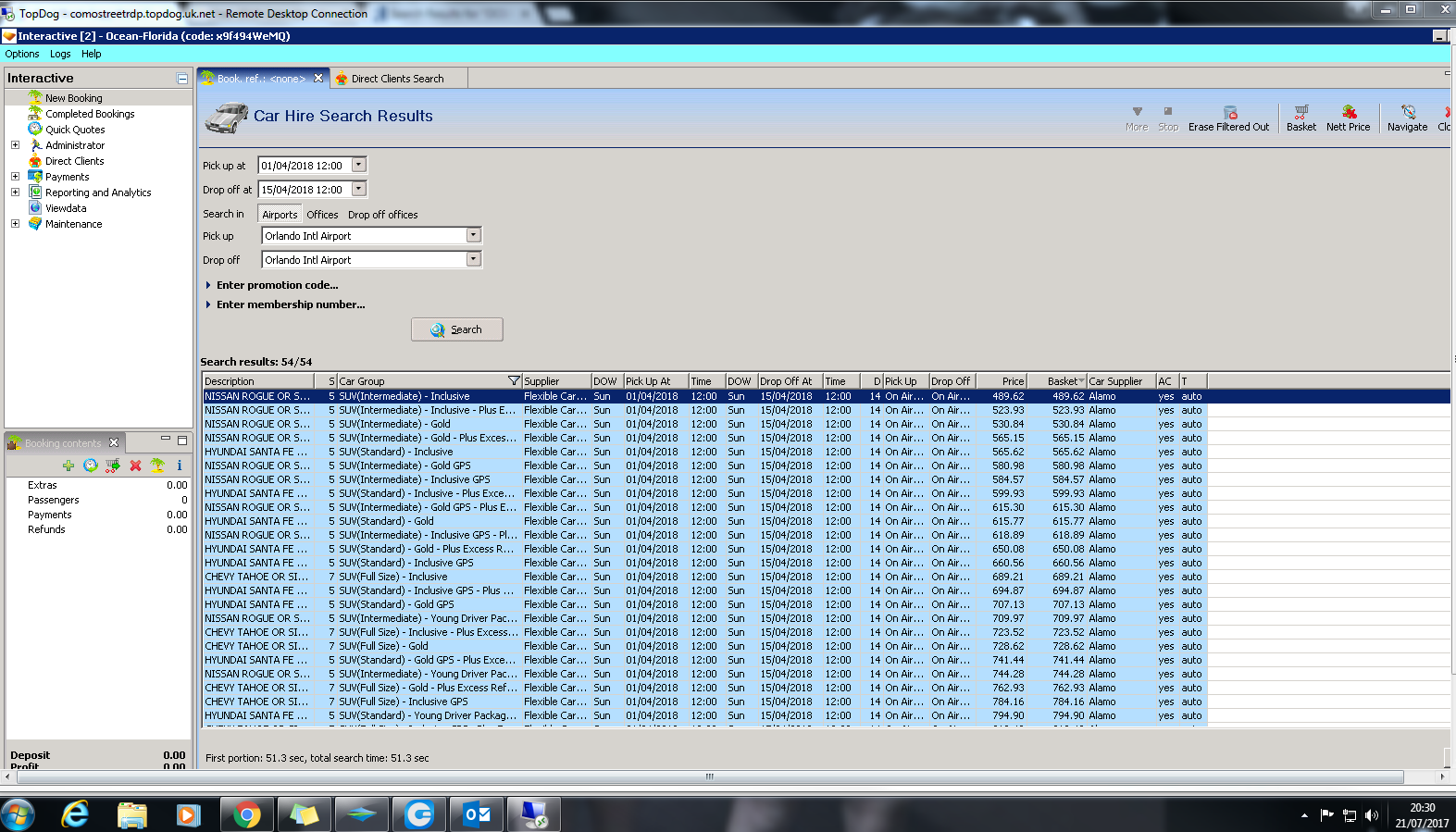This screenshot has height=832, width=1456.
Task: Expand the Administrator tree node
Action: 15,145
